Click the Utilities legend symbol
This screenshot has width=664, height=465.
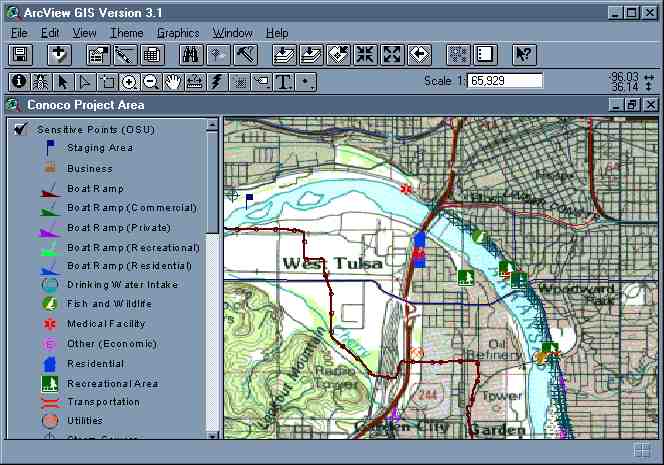click(50, 421)
